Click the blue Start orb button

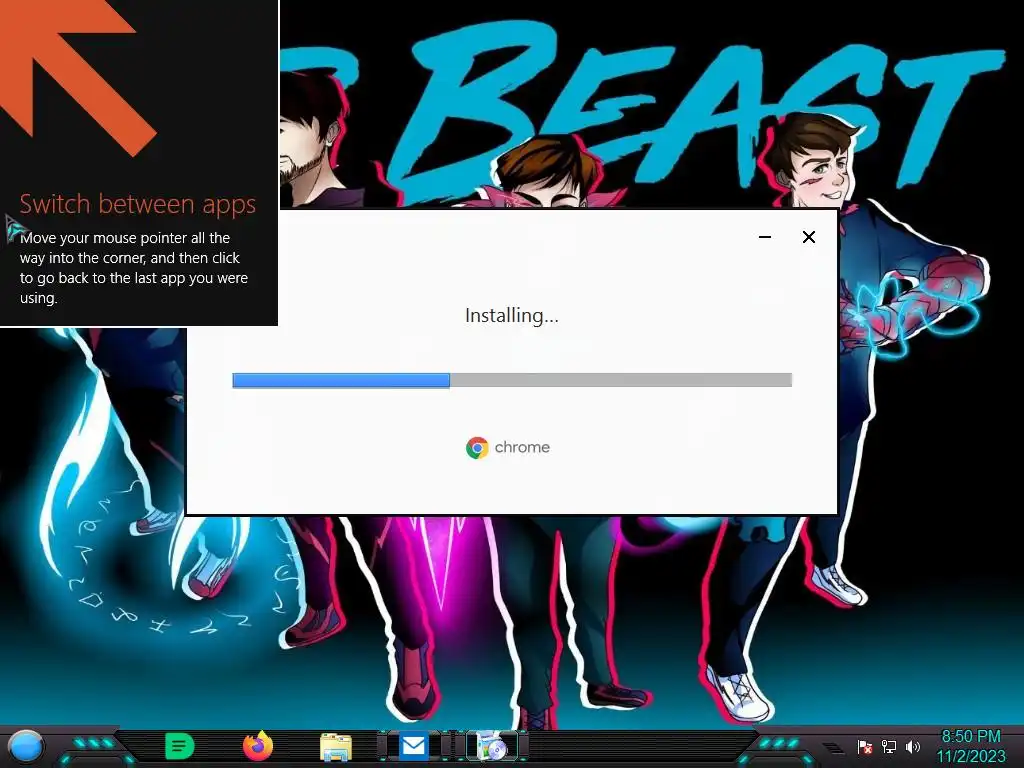click(x=25, y=746)
